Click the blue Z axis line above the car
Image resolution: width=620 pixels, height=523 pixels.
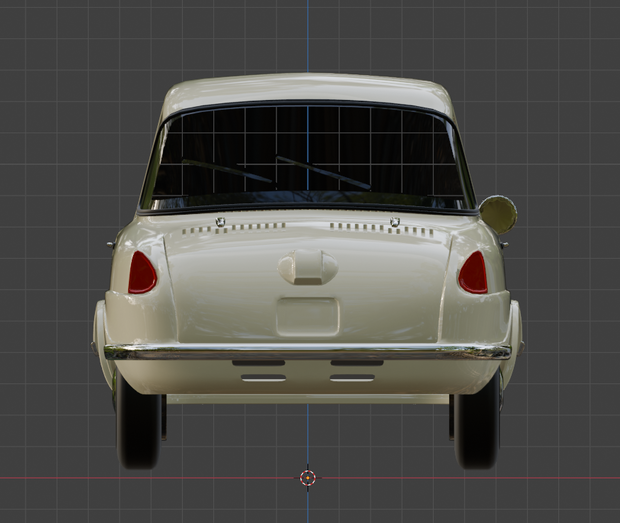tap(308, 36)
